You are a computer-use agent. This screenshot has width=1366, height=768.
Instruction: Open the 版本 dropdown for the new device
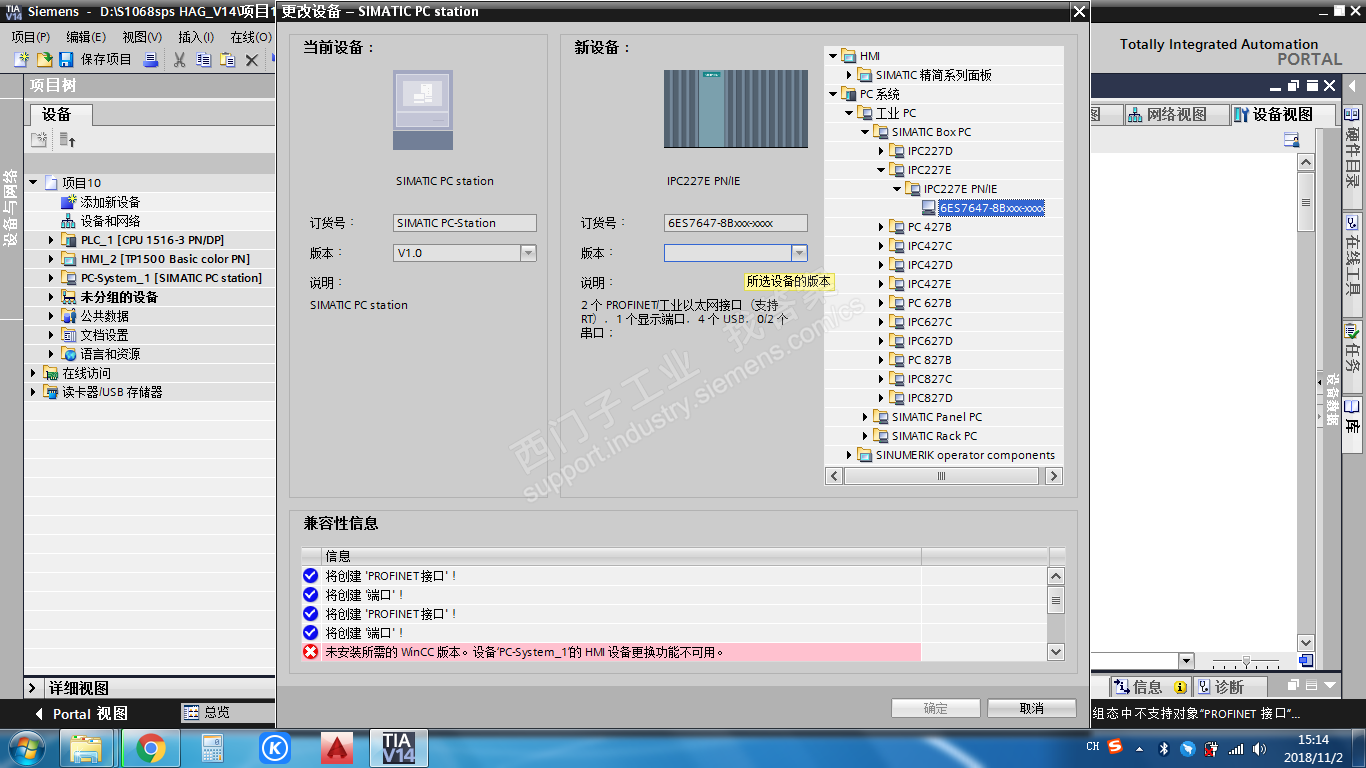pyautogui.click(x=799, y=253)
